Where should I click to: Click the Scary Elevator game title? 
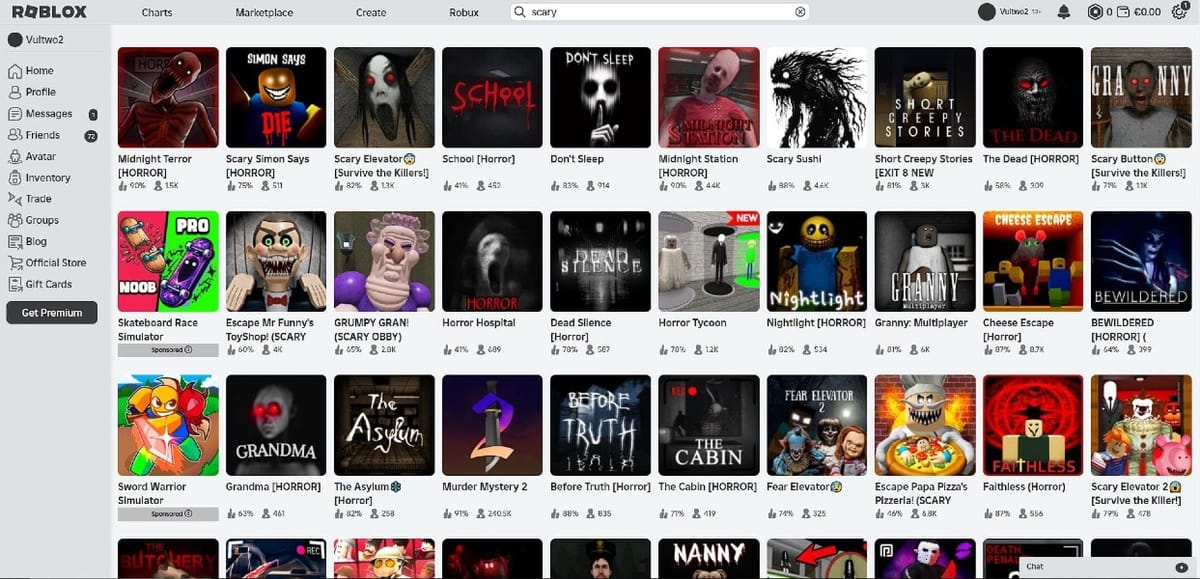coord(381,165)
